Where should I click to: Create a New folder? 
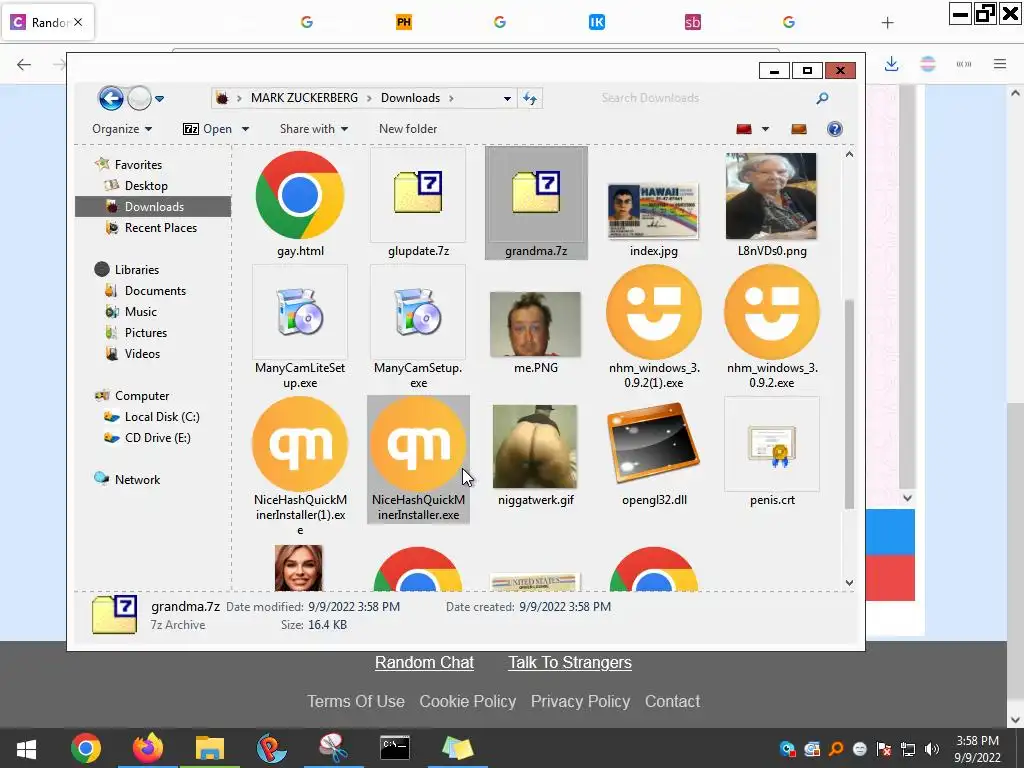(408, 129)
